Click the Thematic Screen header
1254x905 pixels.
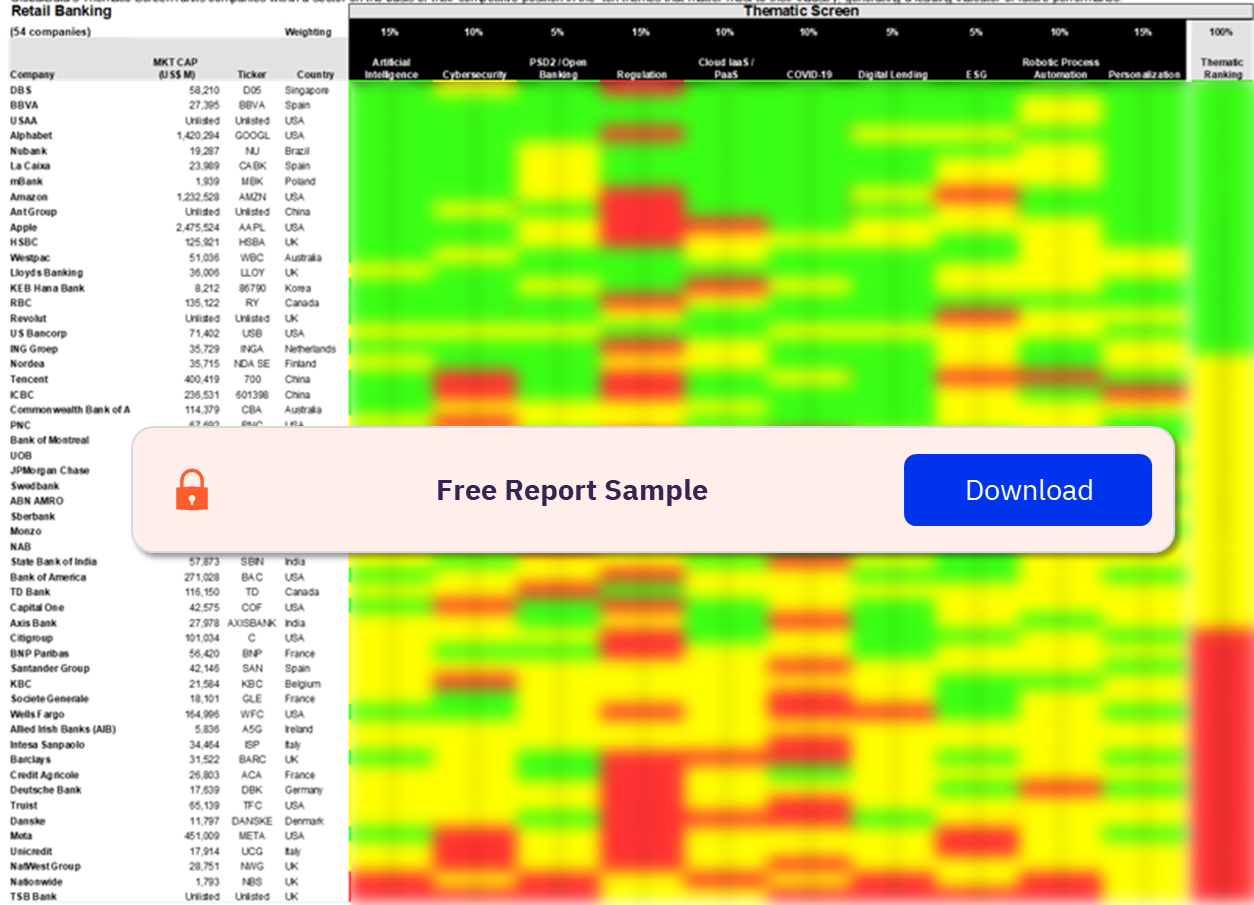click(x=800, y=11)
